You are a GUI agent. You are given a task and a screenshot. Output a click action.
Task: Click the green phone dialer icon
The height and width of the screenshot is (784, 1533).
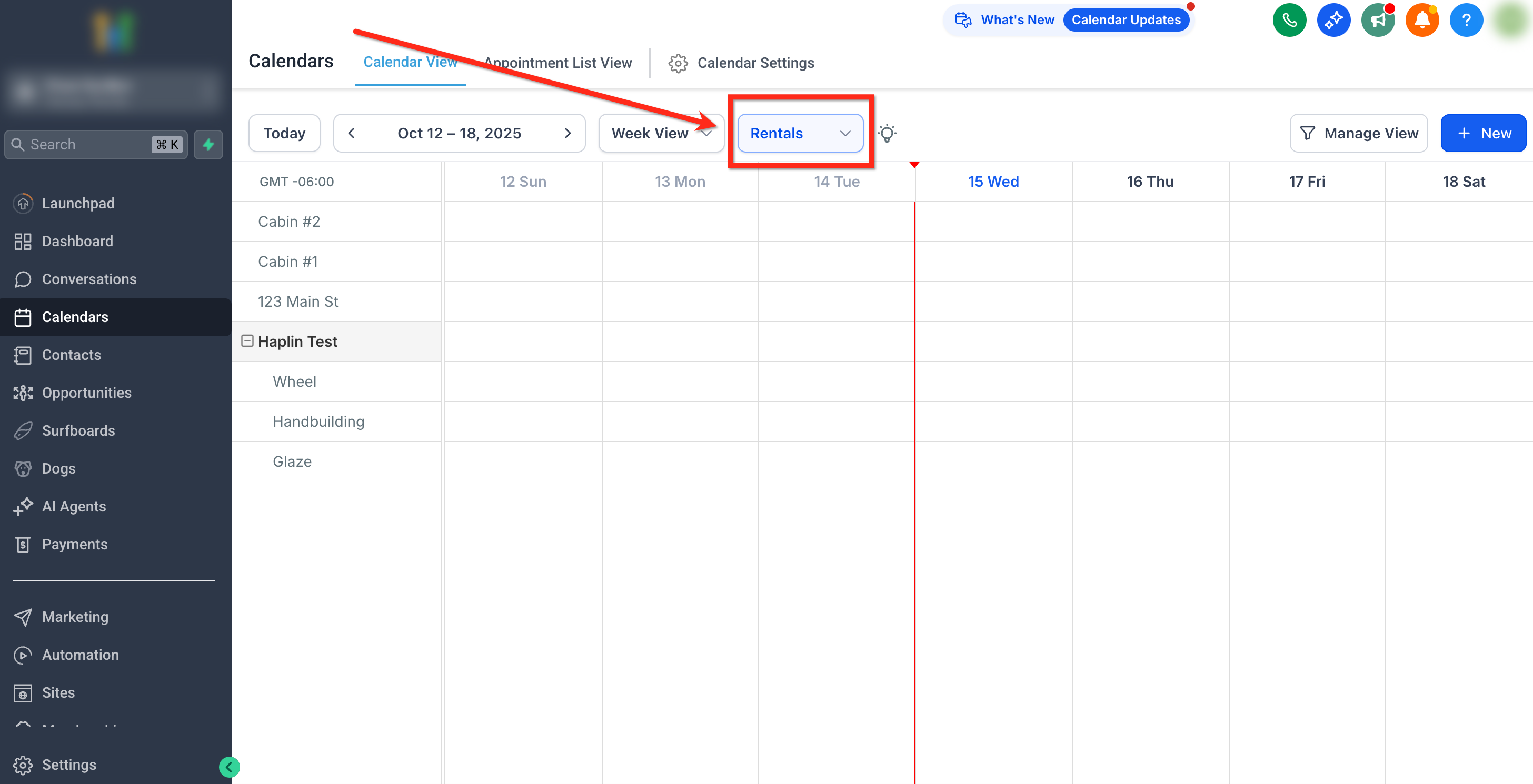coord(1289,20)
